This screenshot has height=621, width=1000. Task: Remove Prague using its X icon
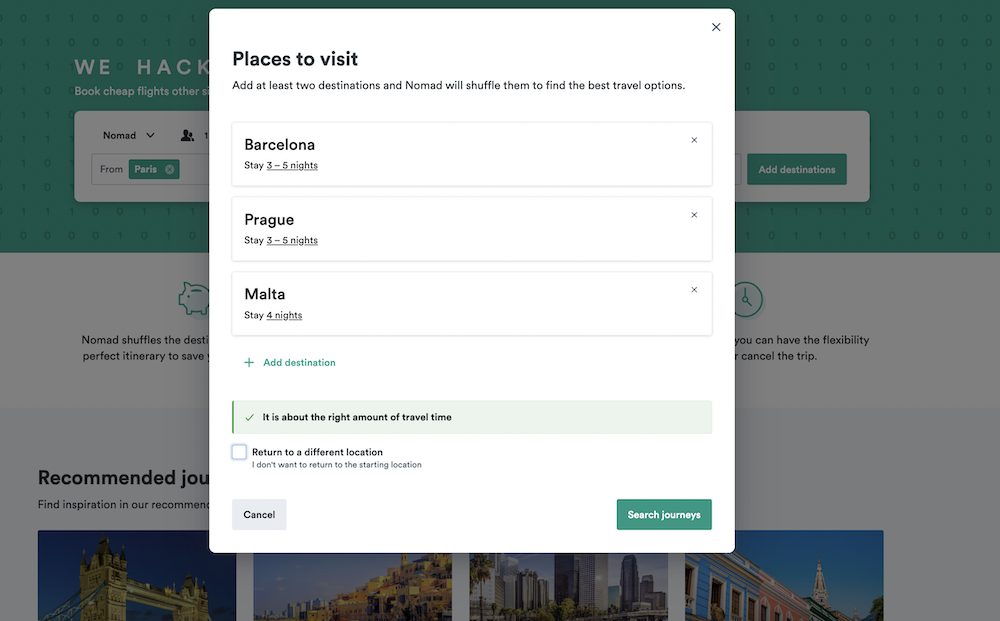[x=694, y=214]
